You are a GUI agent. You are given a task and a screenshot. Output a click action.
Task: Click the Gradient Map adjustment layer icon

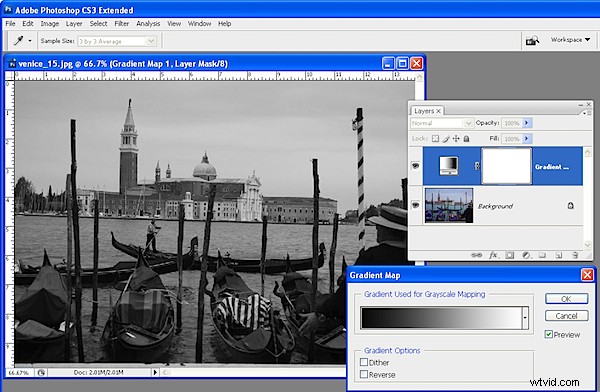pos(448,166)
